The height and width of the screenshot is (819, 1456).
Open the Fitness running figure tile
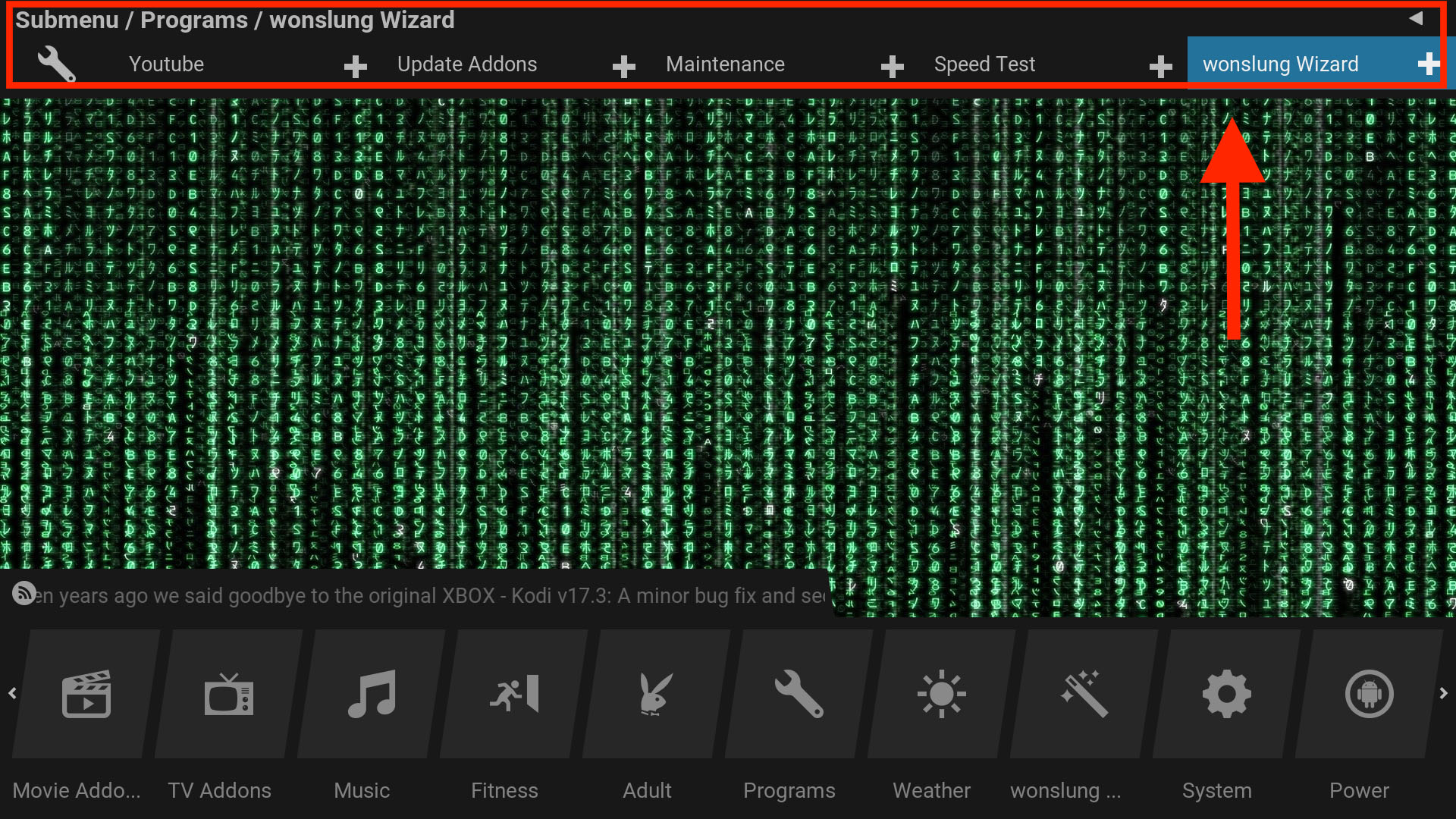514,694
